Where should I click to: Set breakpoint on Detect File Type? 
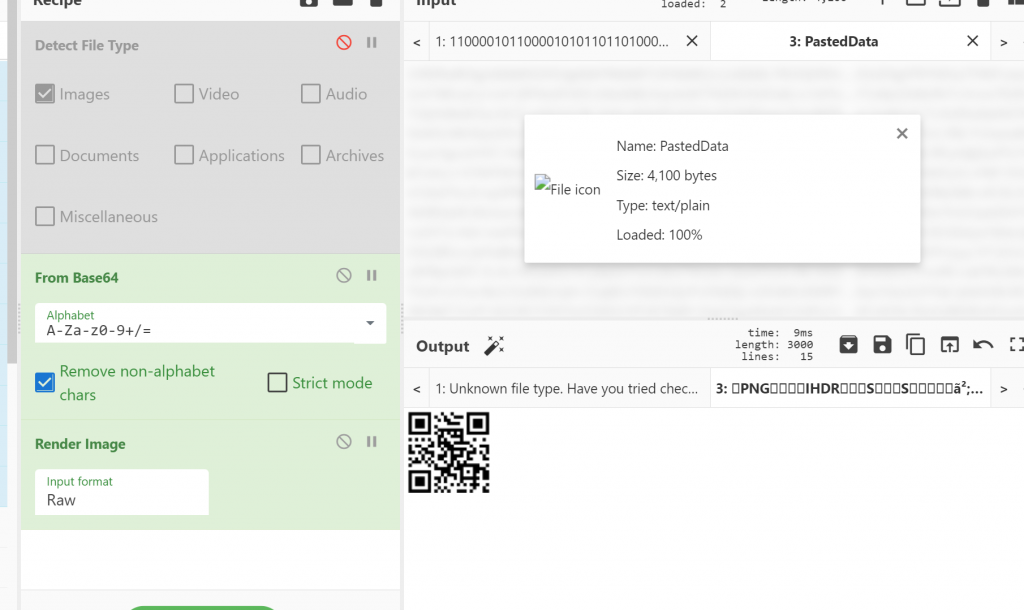[372, 42]
